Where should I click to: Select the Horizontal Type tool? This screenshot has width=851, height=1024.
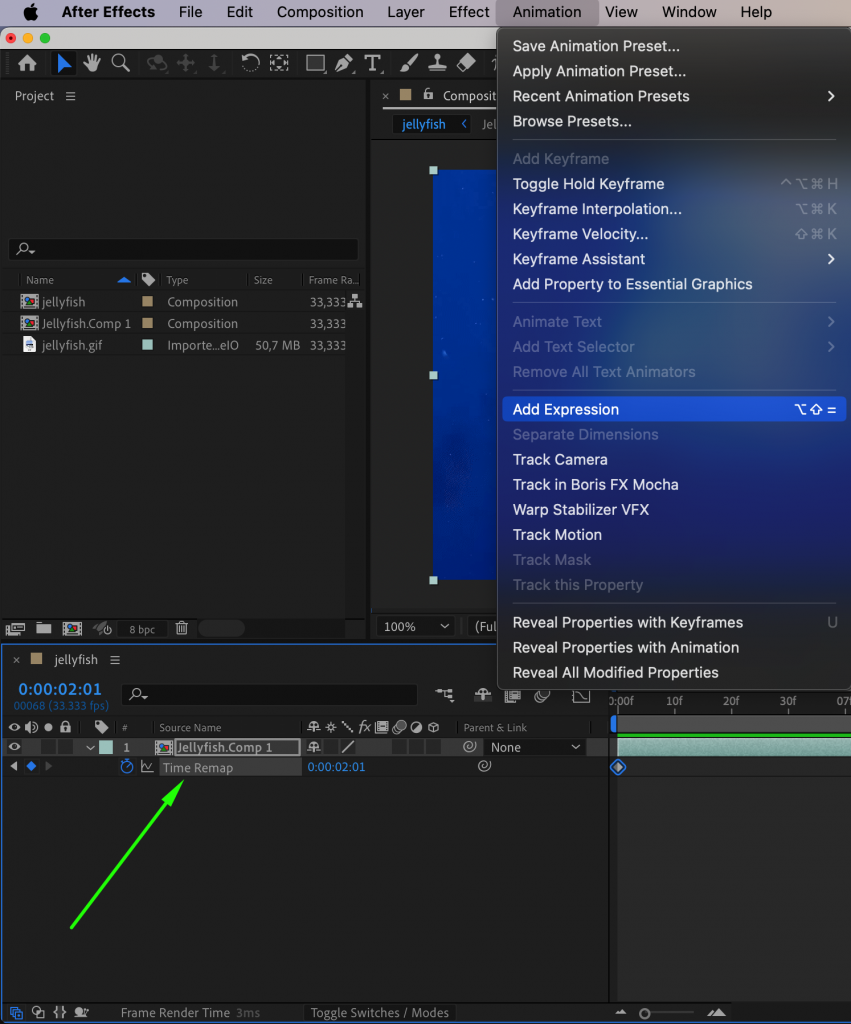coord(373,63)
